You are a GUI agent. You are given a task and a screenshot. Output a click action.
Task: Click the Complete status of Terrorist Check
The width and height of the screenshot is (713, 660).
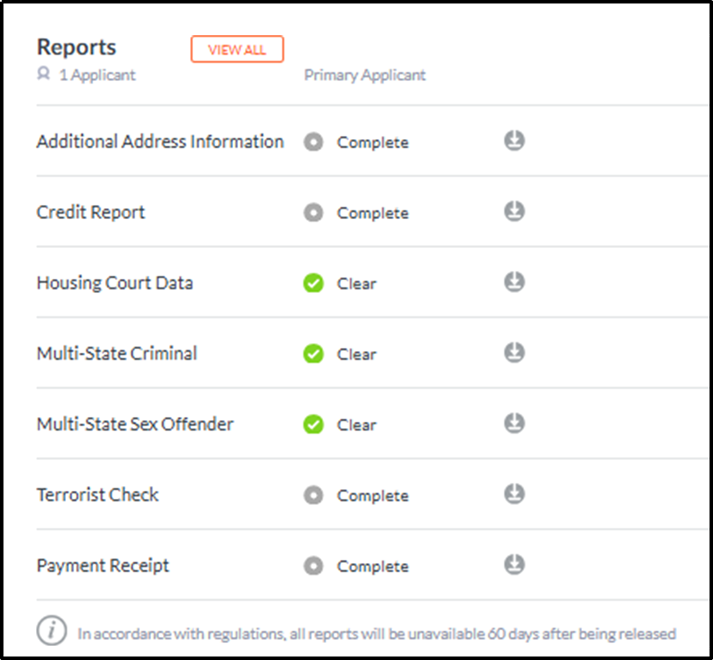(373, 495)
